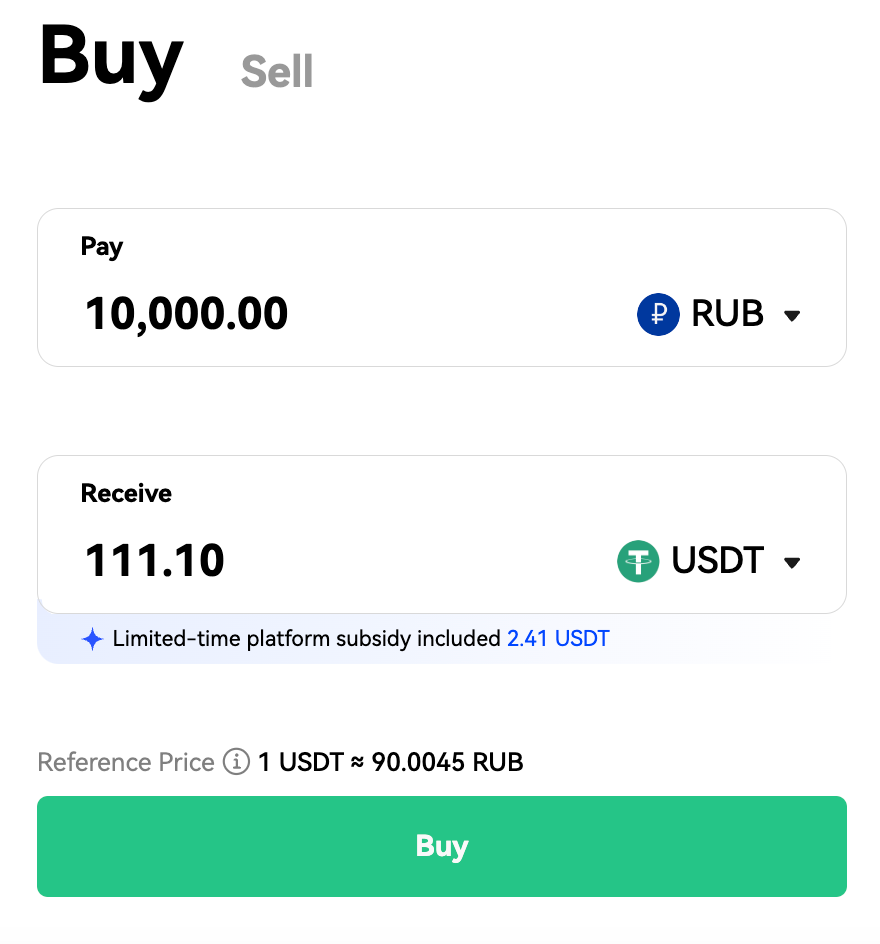Click the Pay amount field showing 10,000.00
The image size is (880, 944).
click(187, 314)
